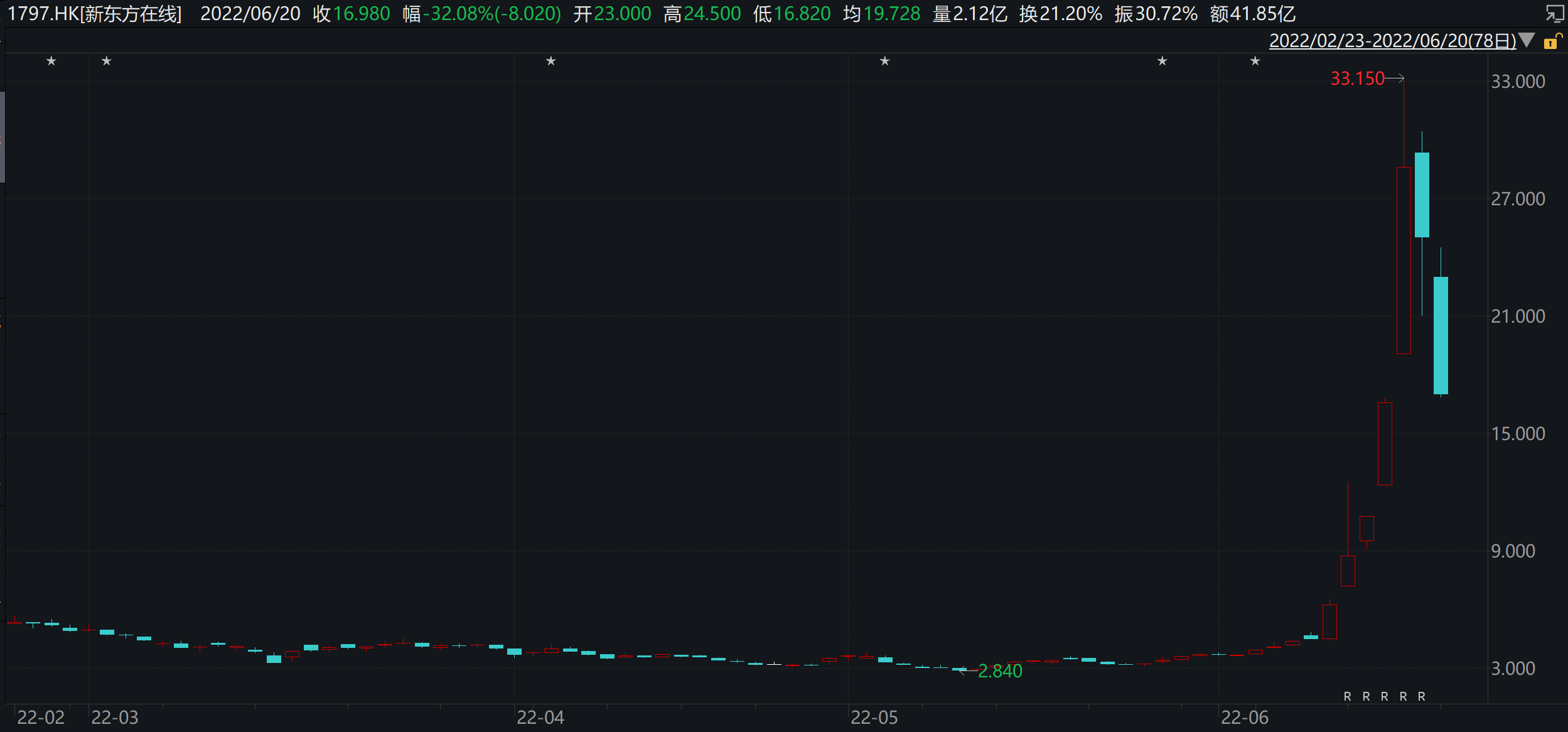Click the 1797.HK[新东方在线] stock title
Image resolution: width=1568 pixels, height=732 pixels.
coord(94,14)
